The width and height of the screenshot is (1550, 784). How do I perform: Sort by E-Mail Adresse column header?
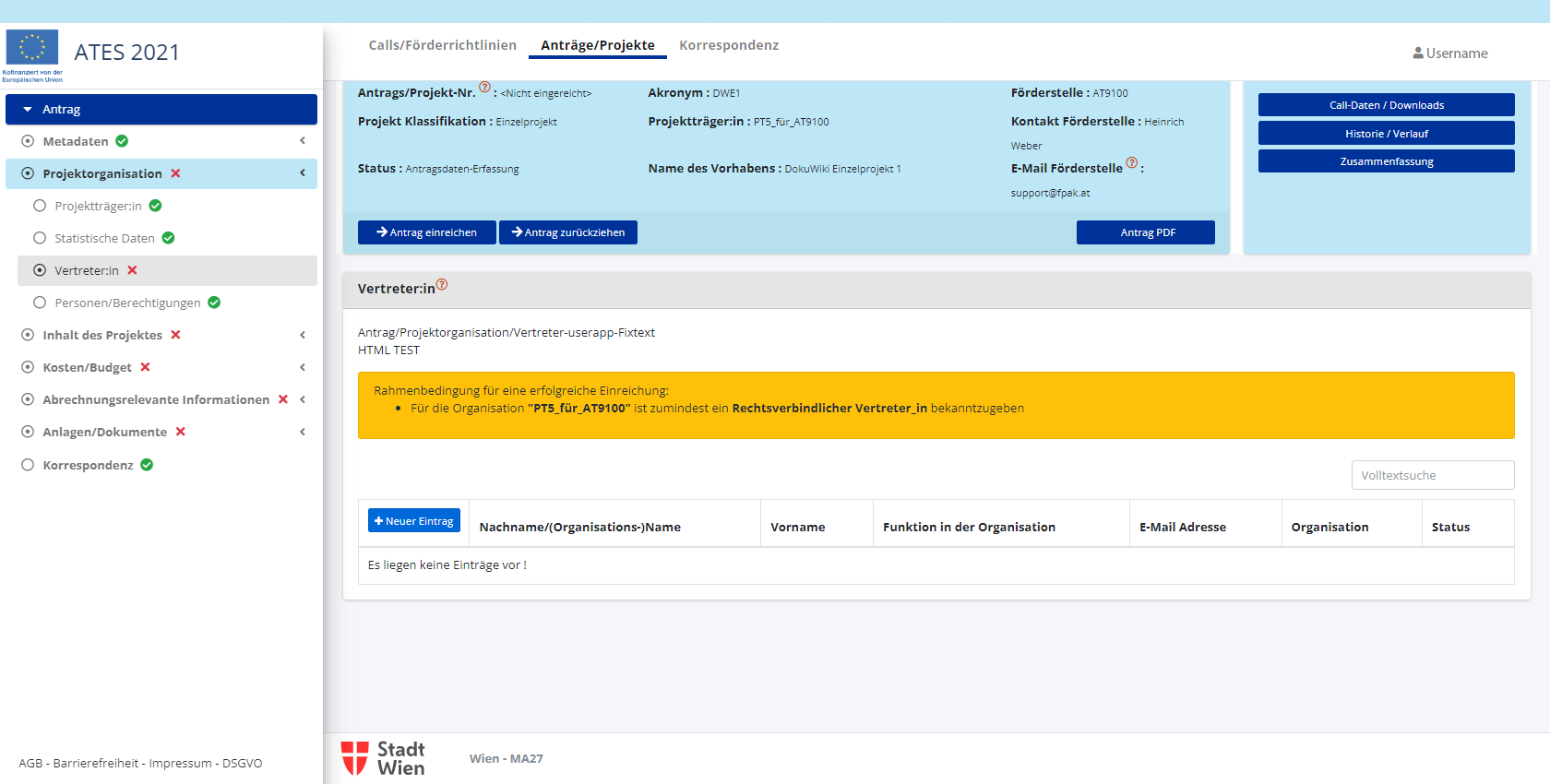[1183, 527]
